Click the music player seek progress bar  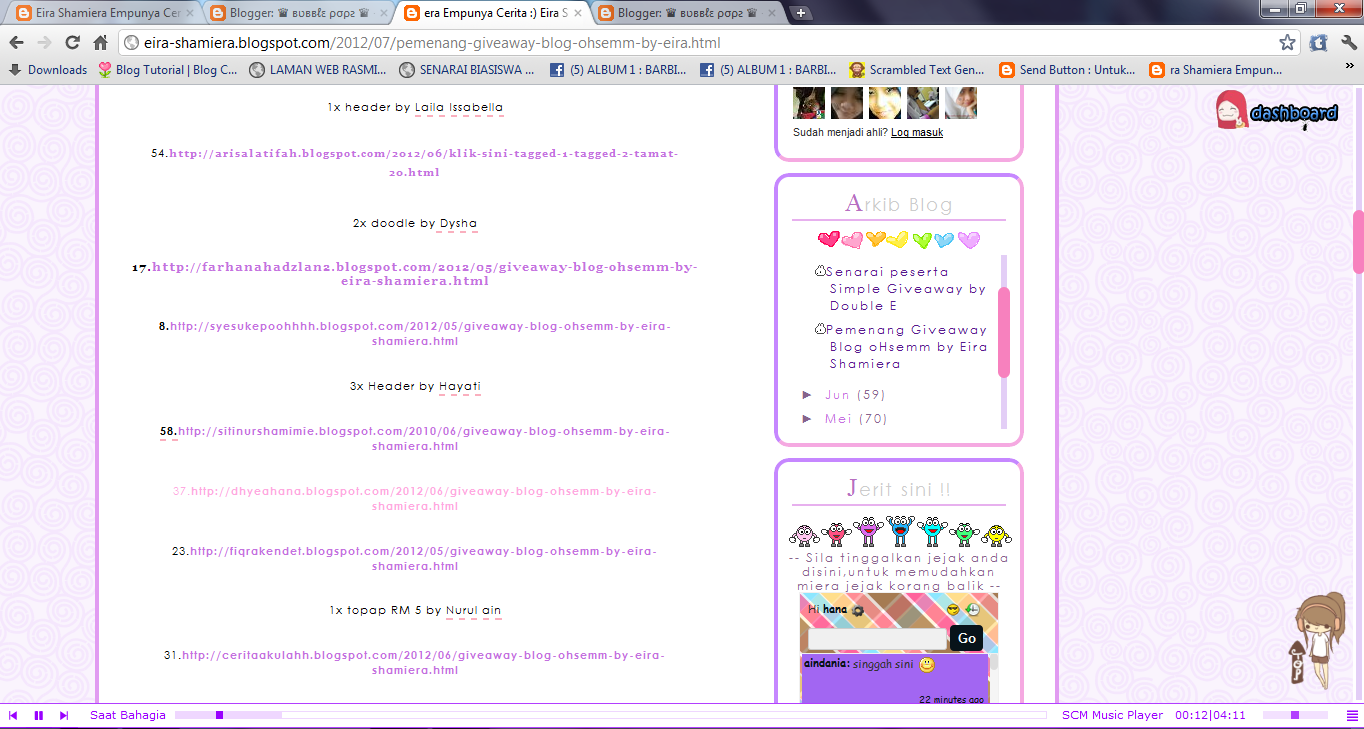[x=610, y=715]
